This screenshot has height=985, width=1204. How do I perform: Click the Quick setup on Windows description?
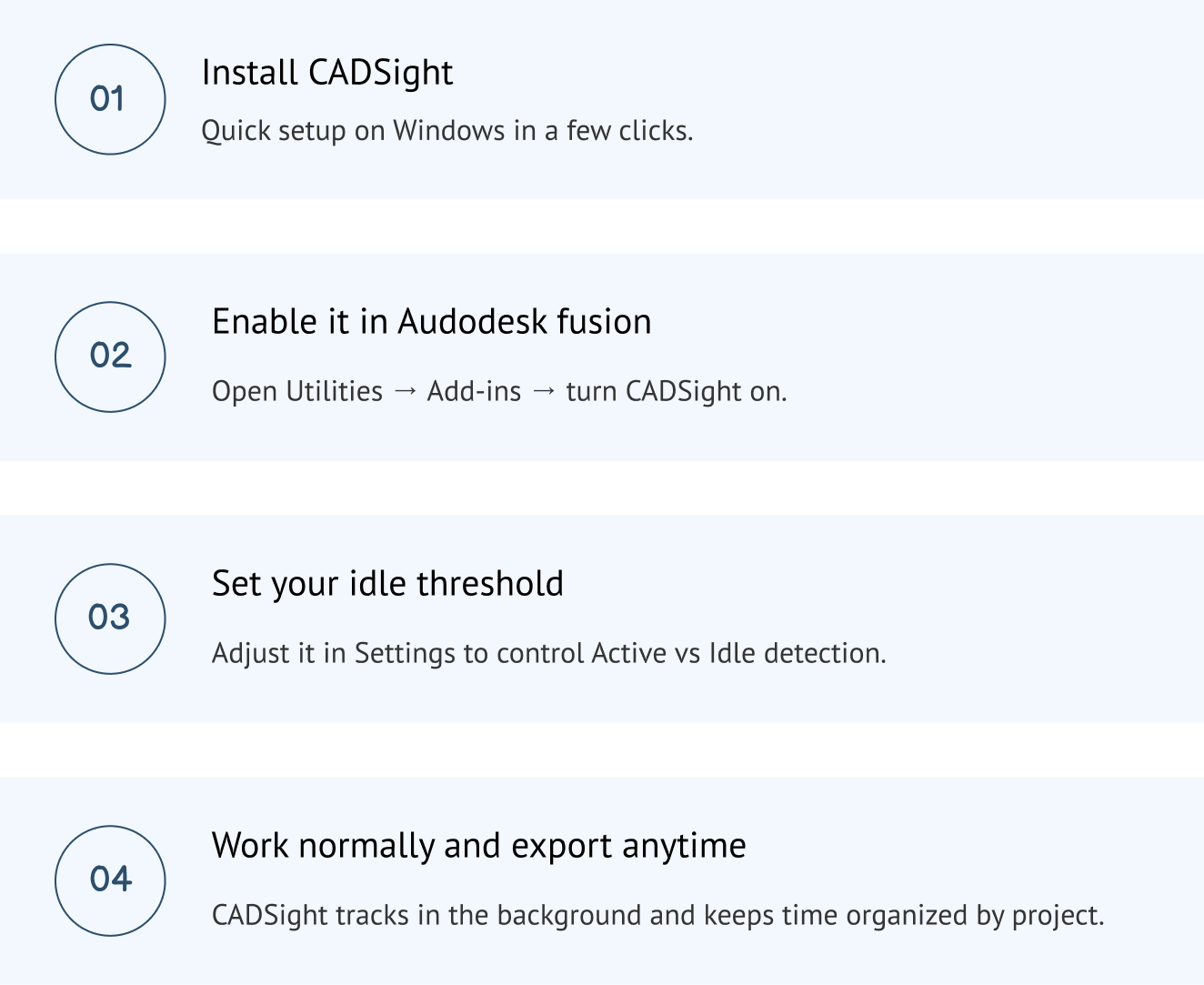coord(446,131)
